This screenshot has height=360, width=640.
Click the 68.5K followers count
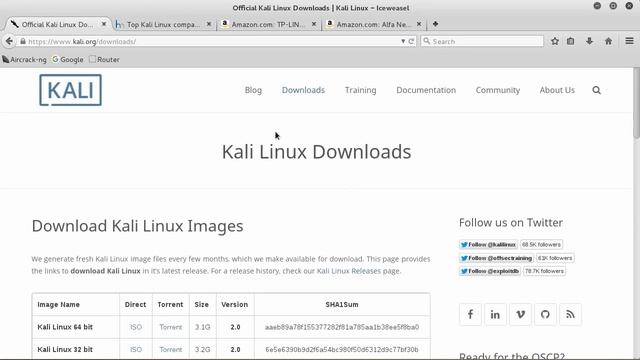[x=541, y=244]
